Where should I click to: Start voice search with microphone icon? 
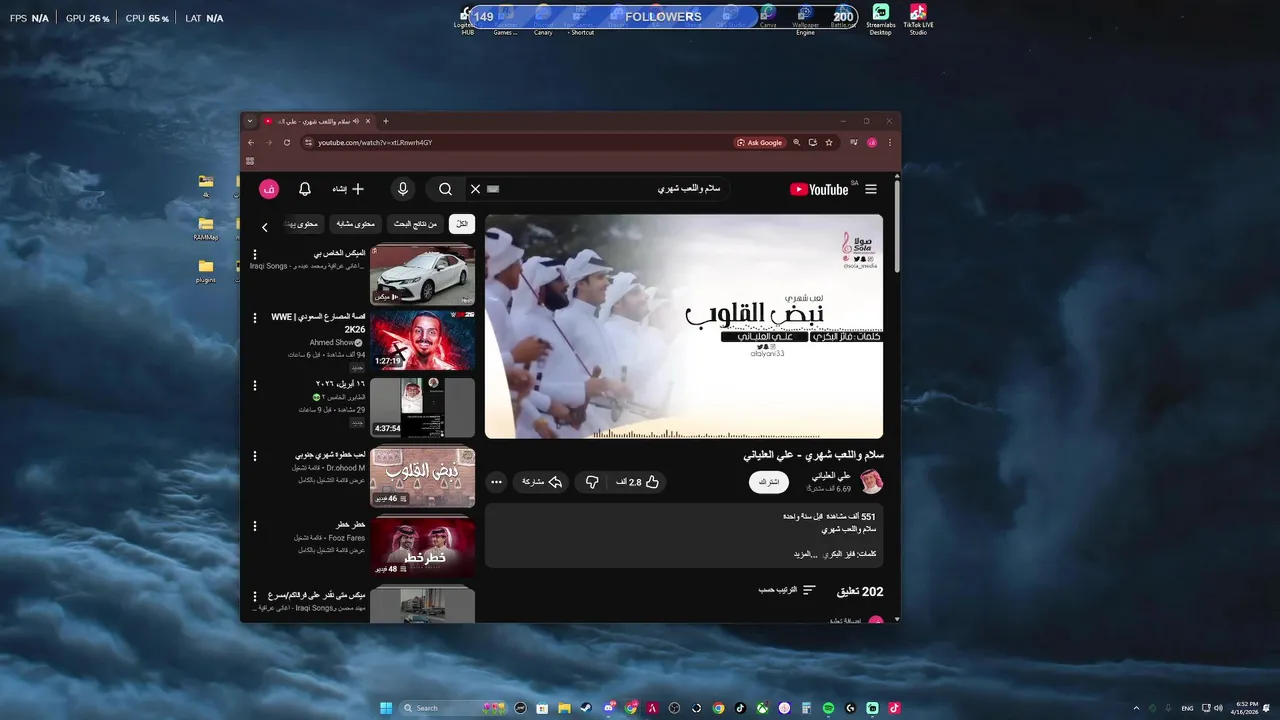coord(403,189)
